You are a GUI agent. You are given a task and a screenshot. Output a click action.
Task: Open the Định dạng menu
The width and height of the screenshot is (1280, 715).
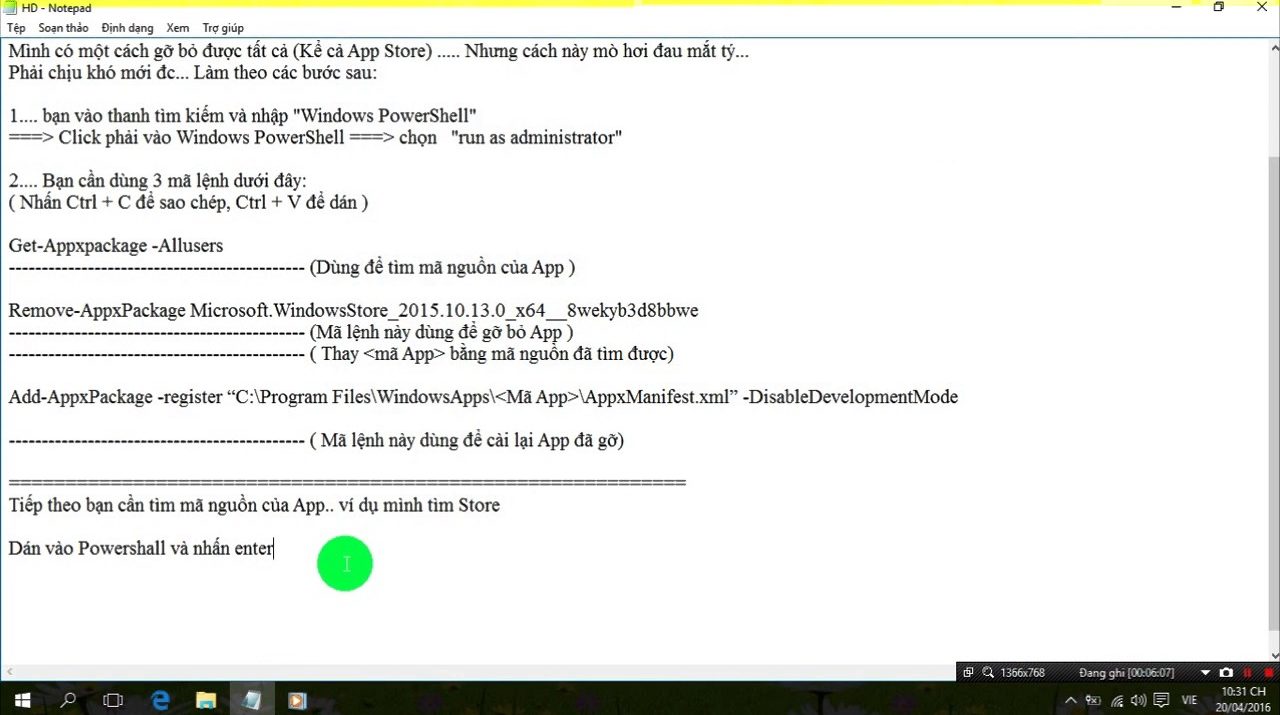[x=127, y=28]
